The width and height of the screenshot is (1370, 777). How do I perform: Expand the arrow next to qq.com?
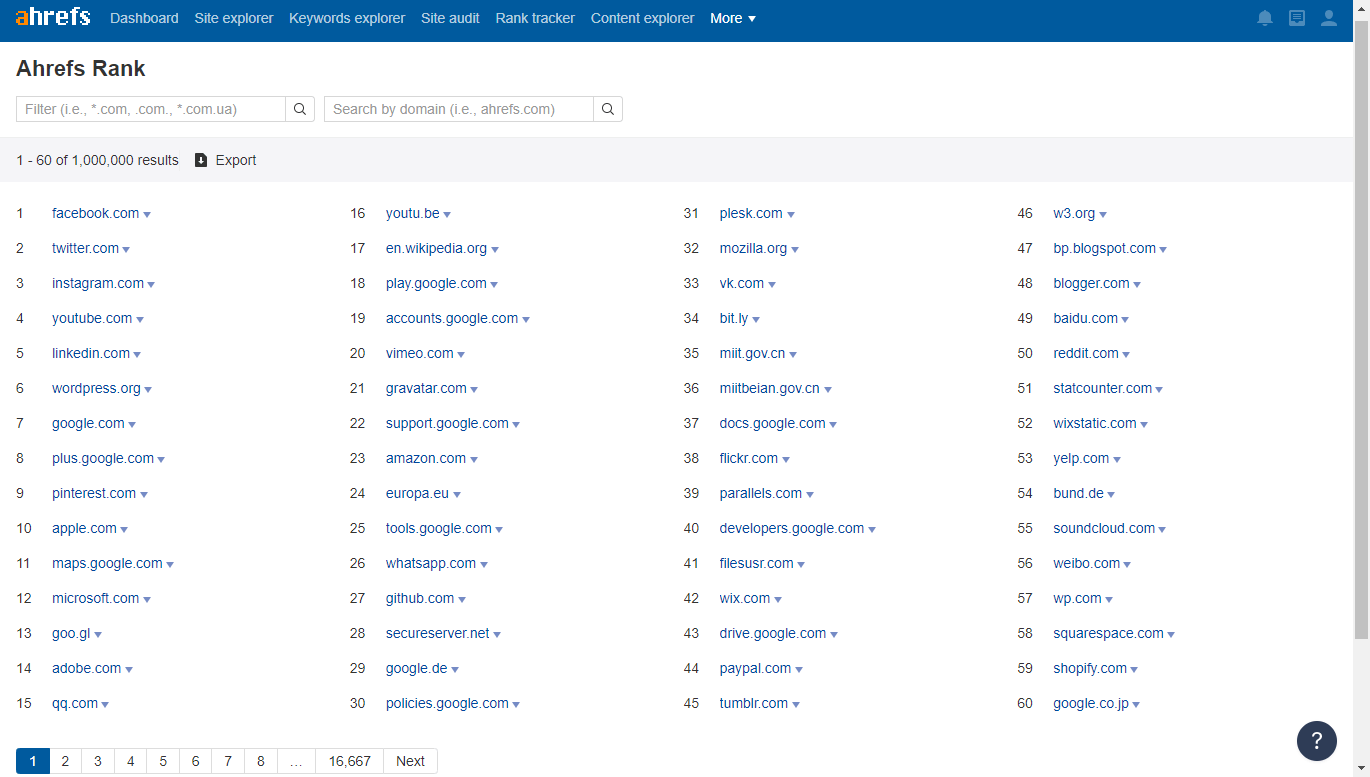click(105, 705)
